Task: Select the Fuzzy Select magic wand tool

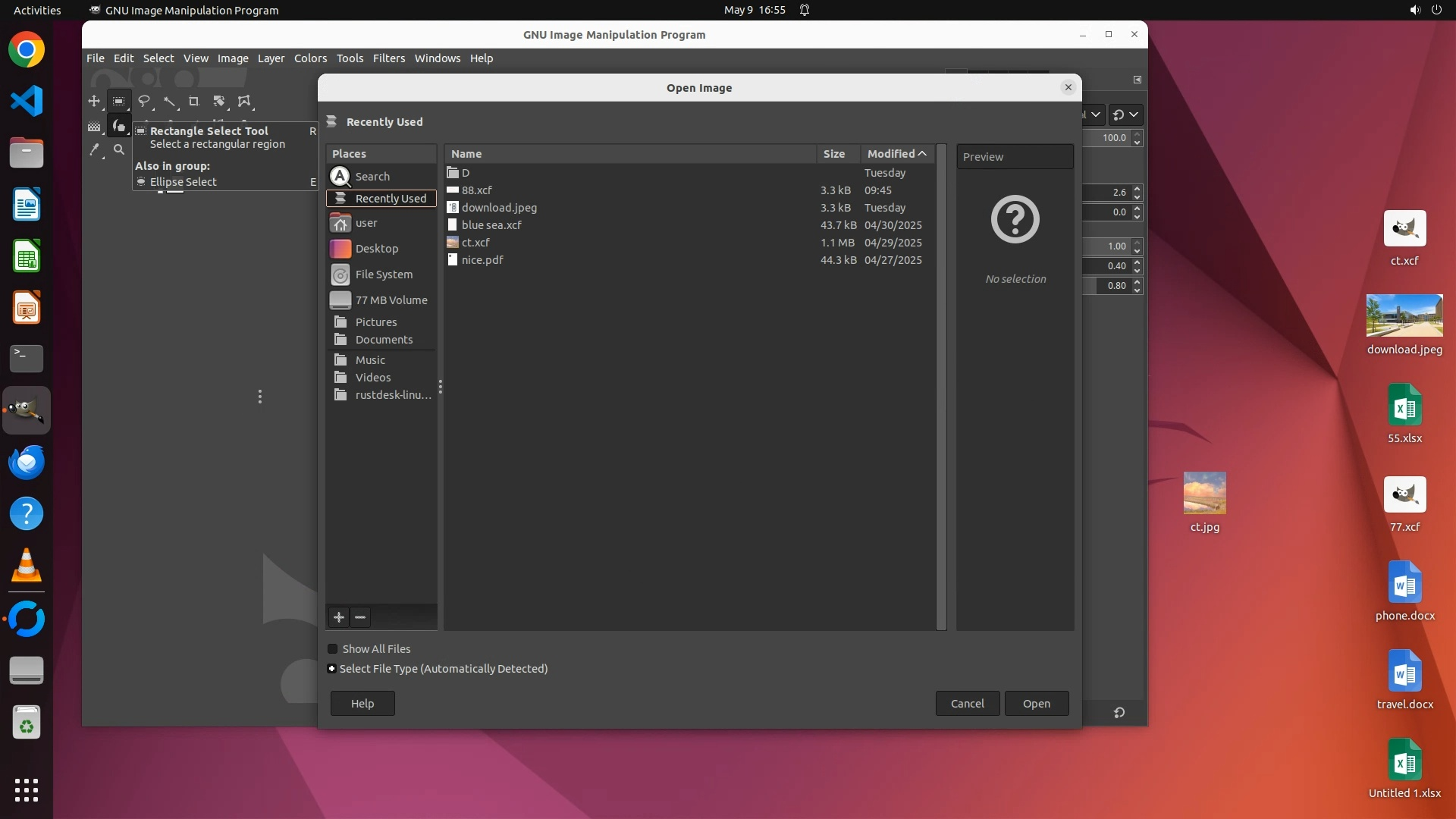Action: point(169,101)
